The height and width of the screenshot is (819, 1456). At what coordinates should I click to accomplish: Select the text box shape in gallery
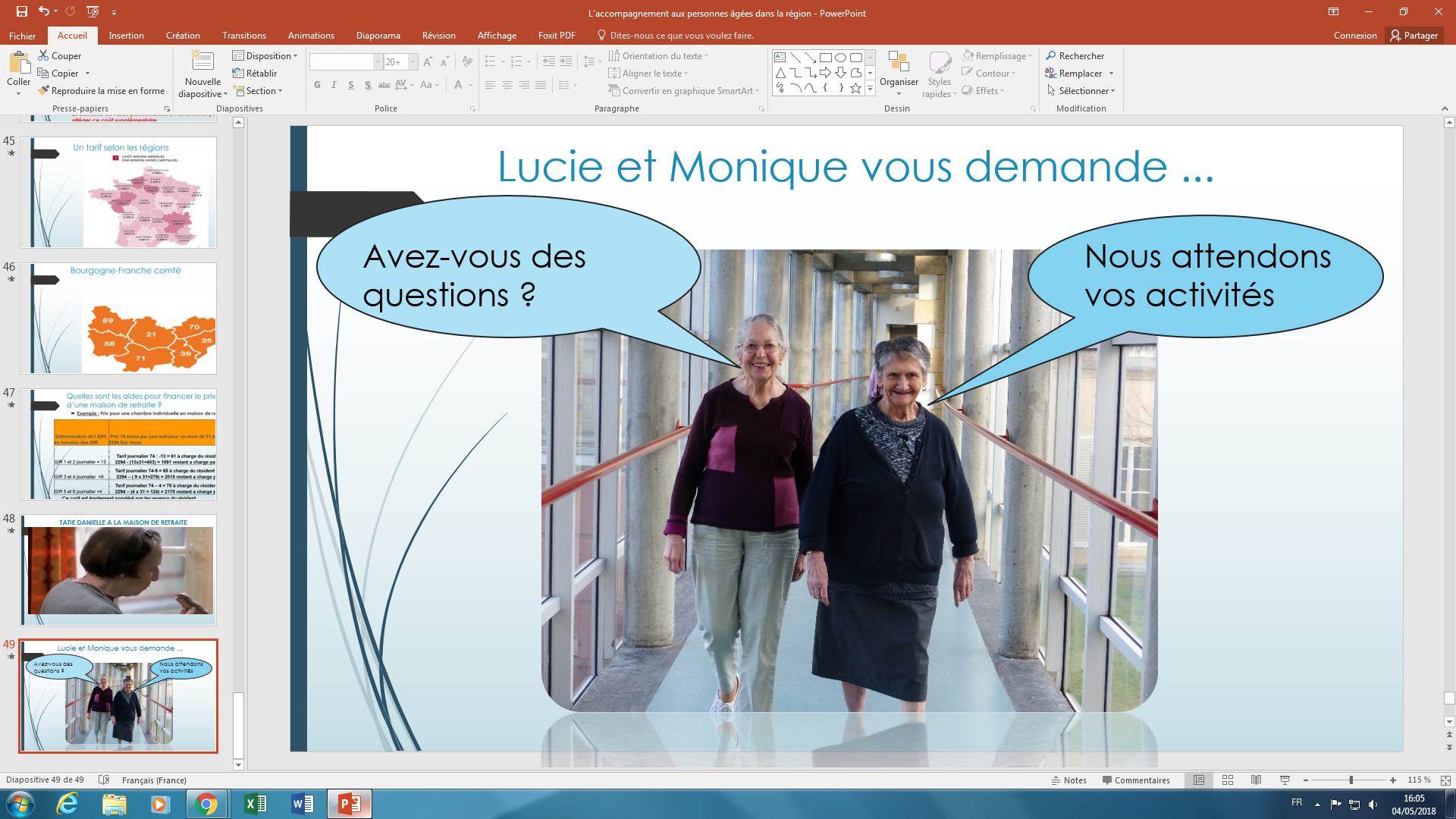pos(780,58)
